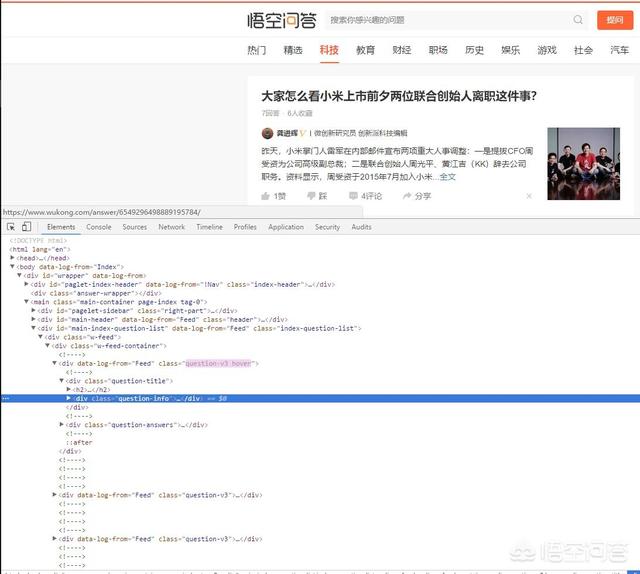This screenshot has width=640, height=574.
Task: Select the 科技 category tab
Action: point(329,50)
